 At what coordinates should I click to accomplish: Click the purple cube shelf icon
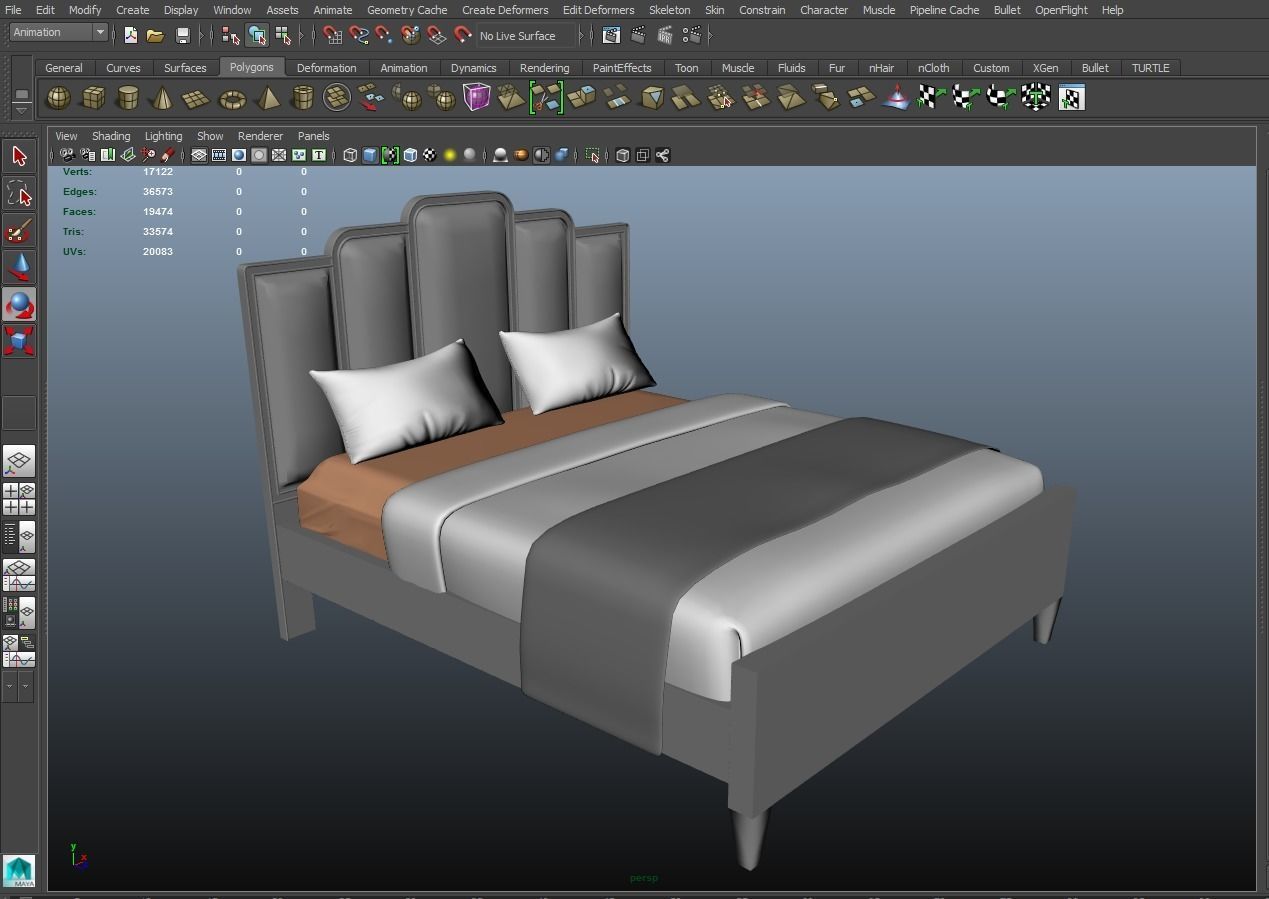(477, 98)
